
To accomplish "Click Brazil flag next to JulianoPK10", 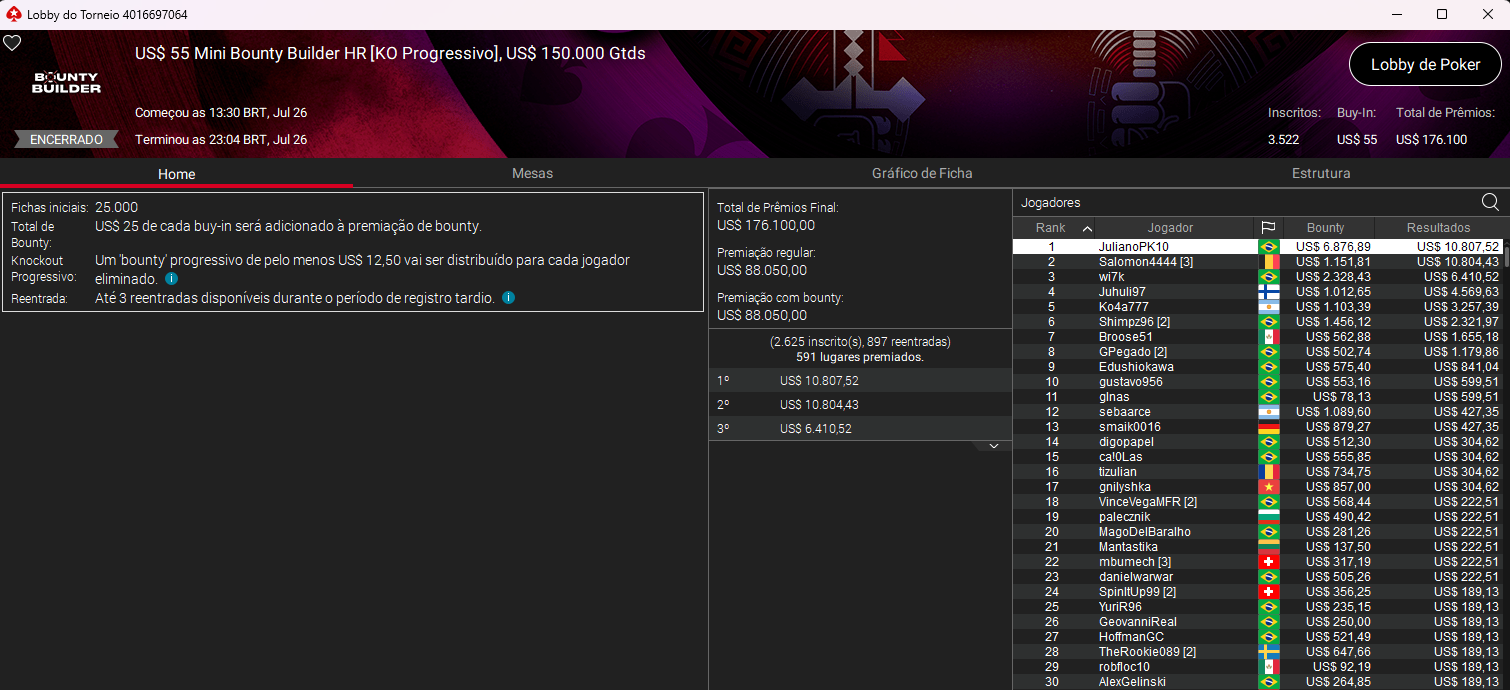I will pyautogui.click(x=1268, y=247).
